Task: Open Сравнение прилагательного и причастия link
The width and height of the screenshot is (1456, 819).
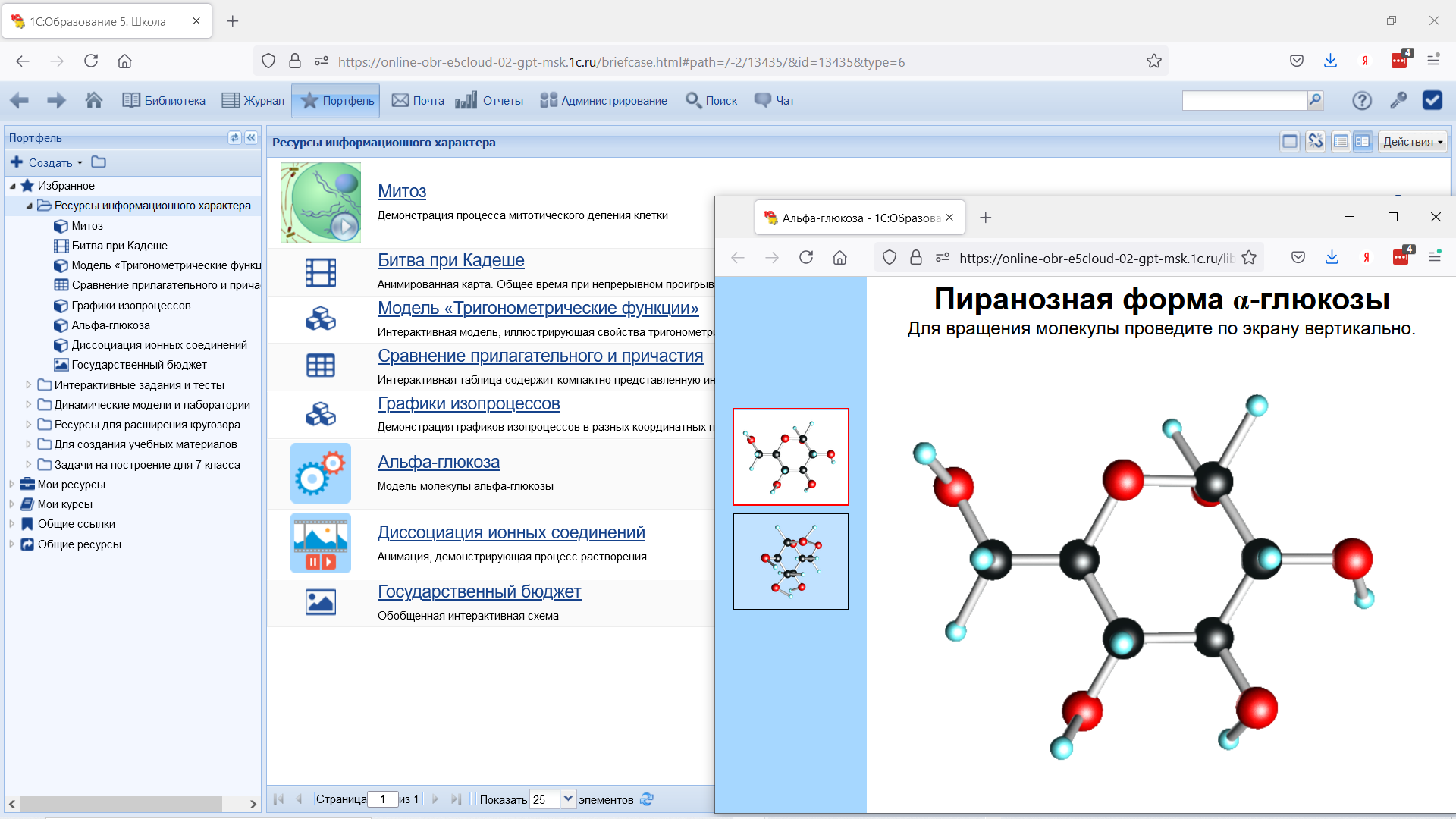Action: [x=540, y=356]
